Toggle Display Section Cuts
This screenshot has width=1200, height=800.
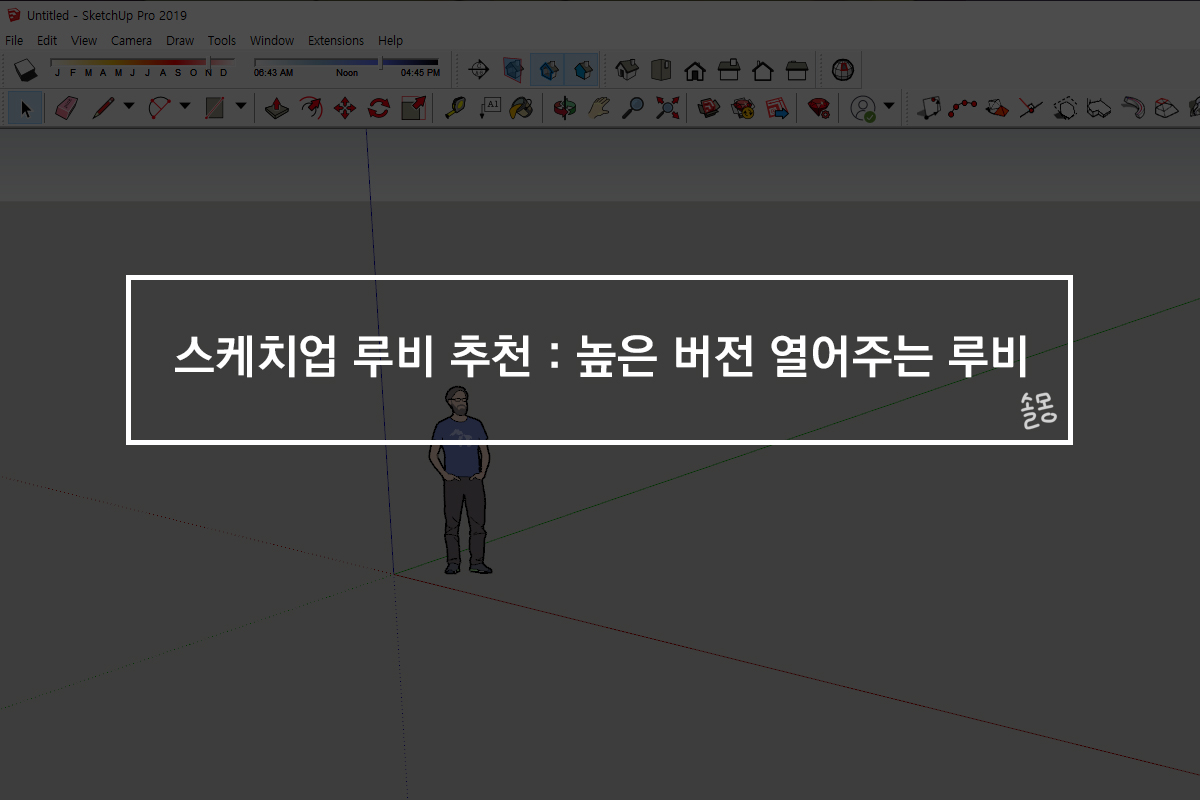[x=547, y=70]
